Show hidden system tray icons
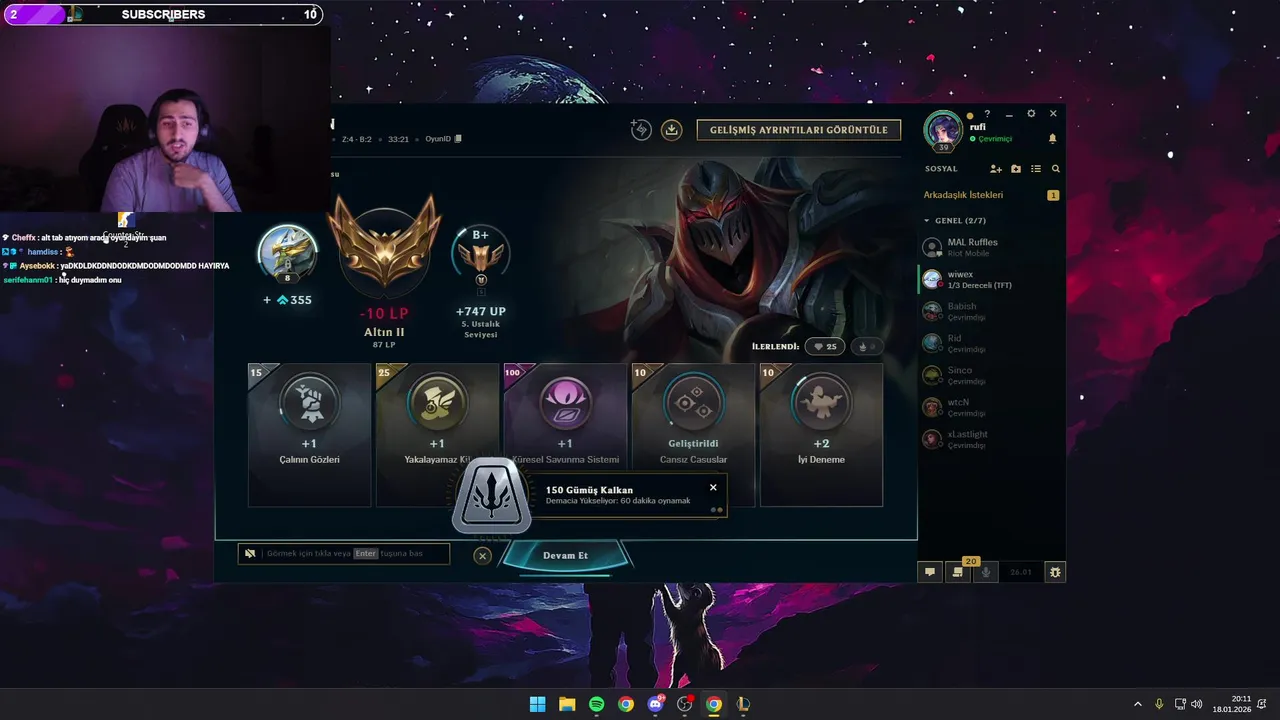This screenshot has width=1280, height=720. pos(1137,704)
